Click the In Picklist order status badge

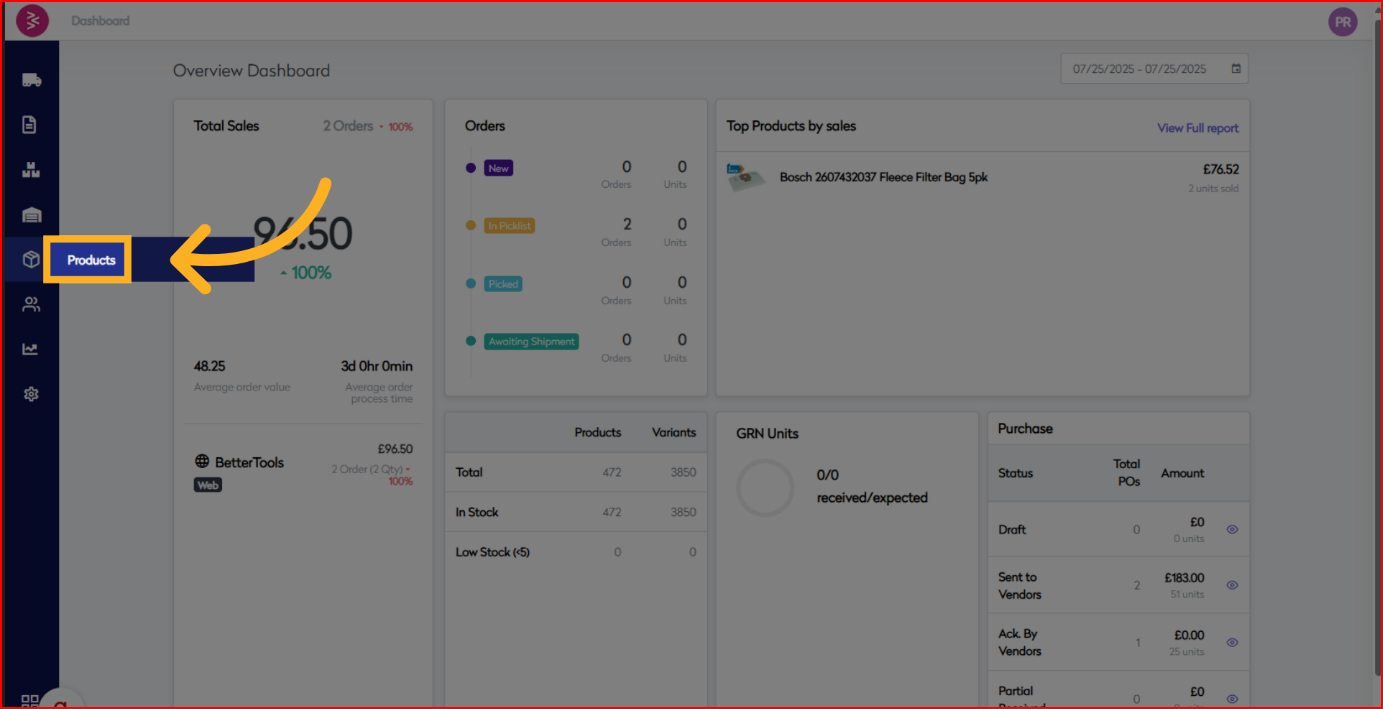pyautogui.click(x=510, y=226)
